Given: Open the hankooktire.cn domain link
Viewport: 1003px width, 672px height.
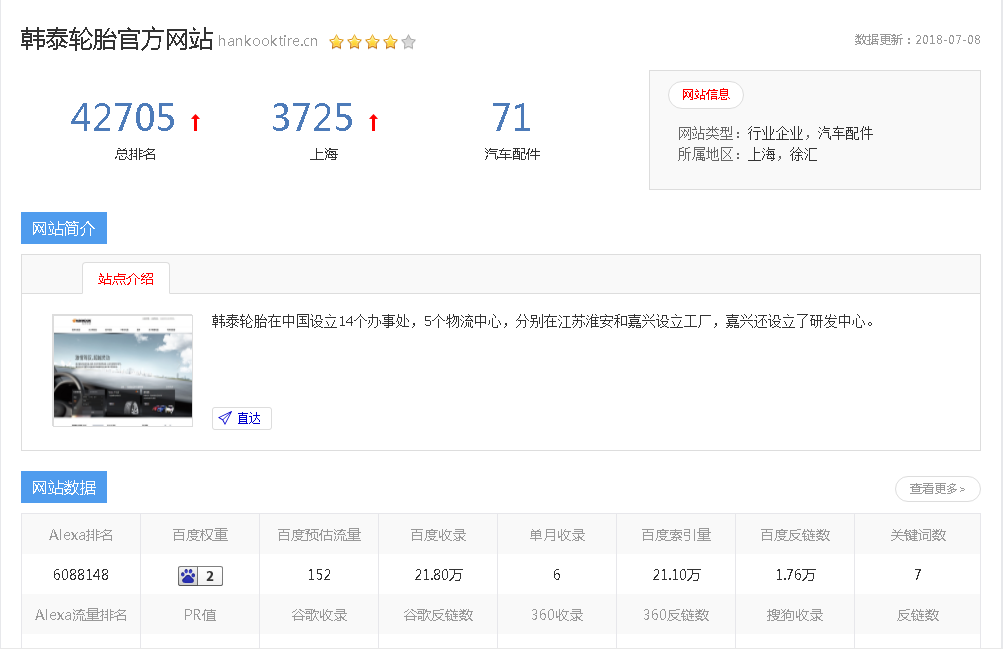Looking at the screenshot, I should pyautogui.click(x=267, y=41).
